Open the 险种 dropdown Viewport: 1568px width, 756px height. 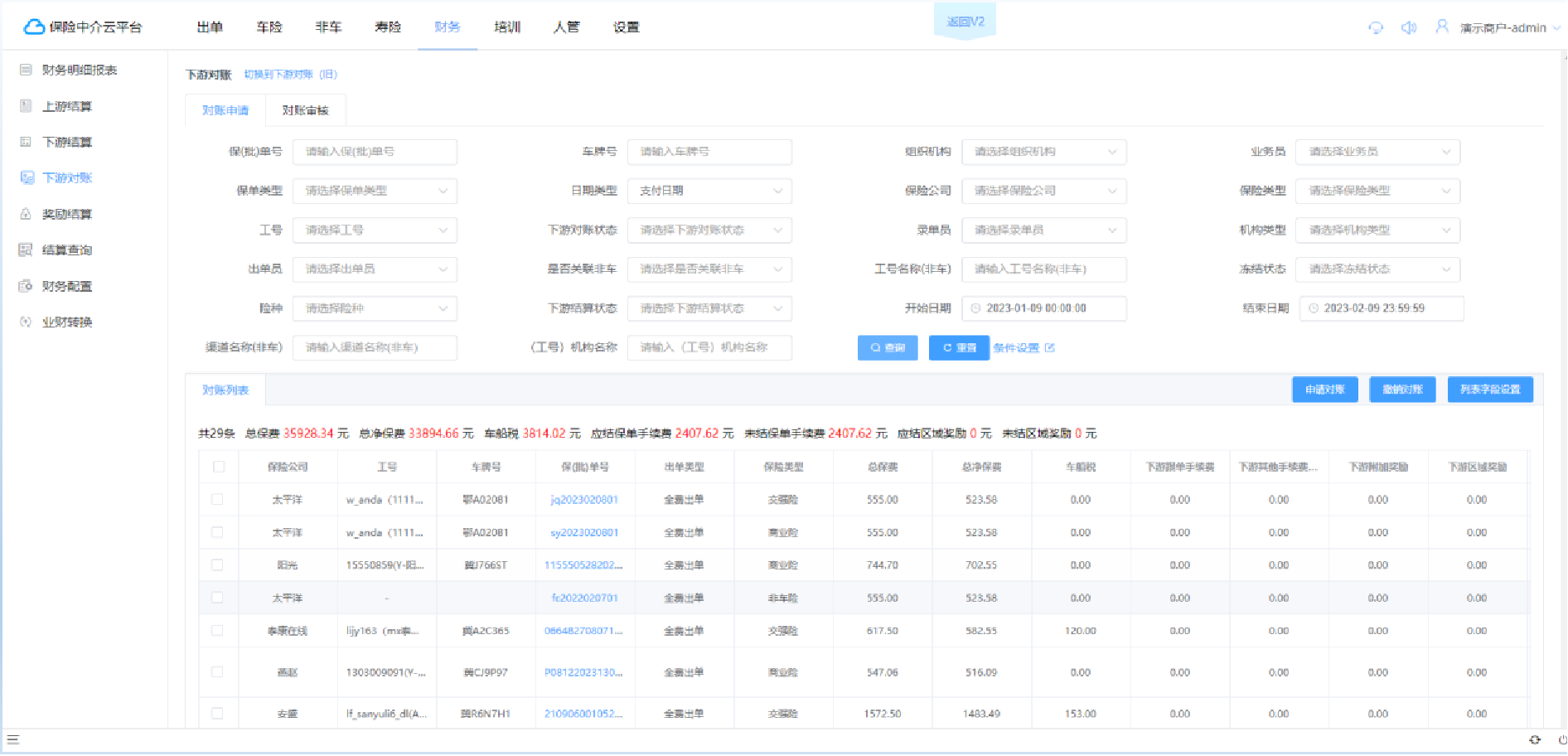(x=375, y=308)
